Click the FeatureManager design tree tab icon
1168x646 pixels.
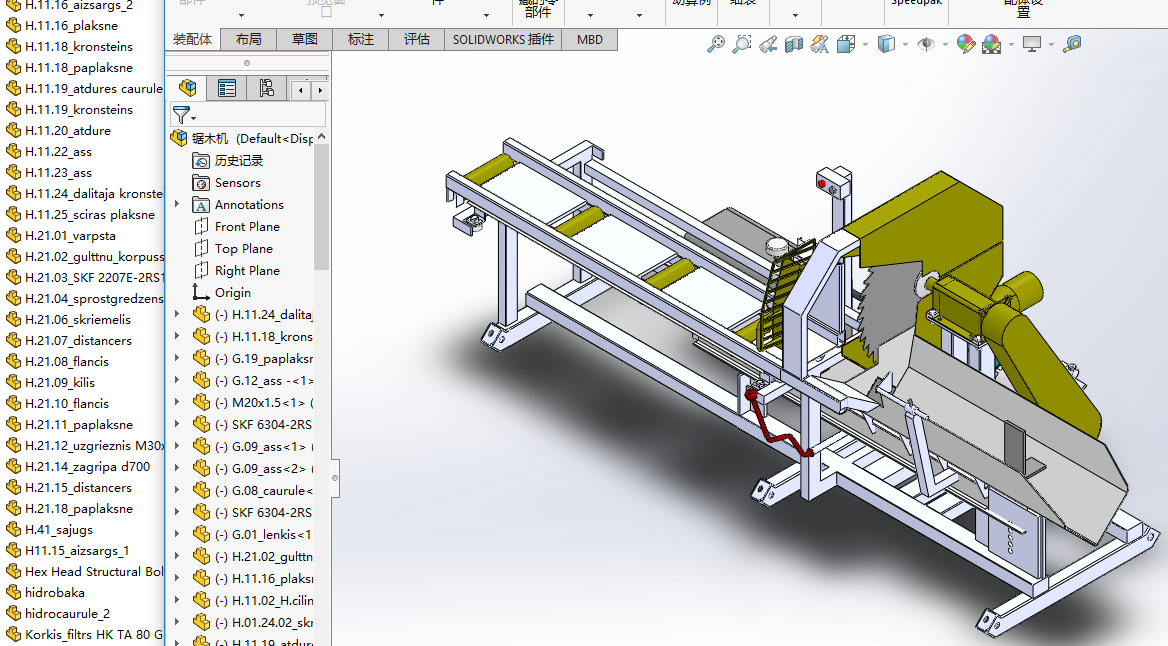(x=187, y=89)
